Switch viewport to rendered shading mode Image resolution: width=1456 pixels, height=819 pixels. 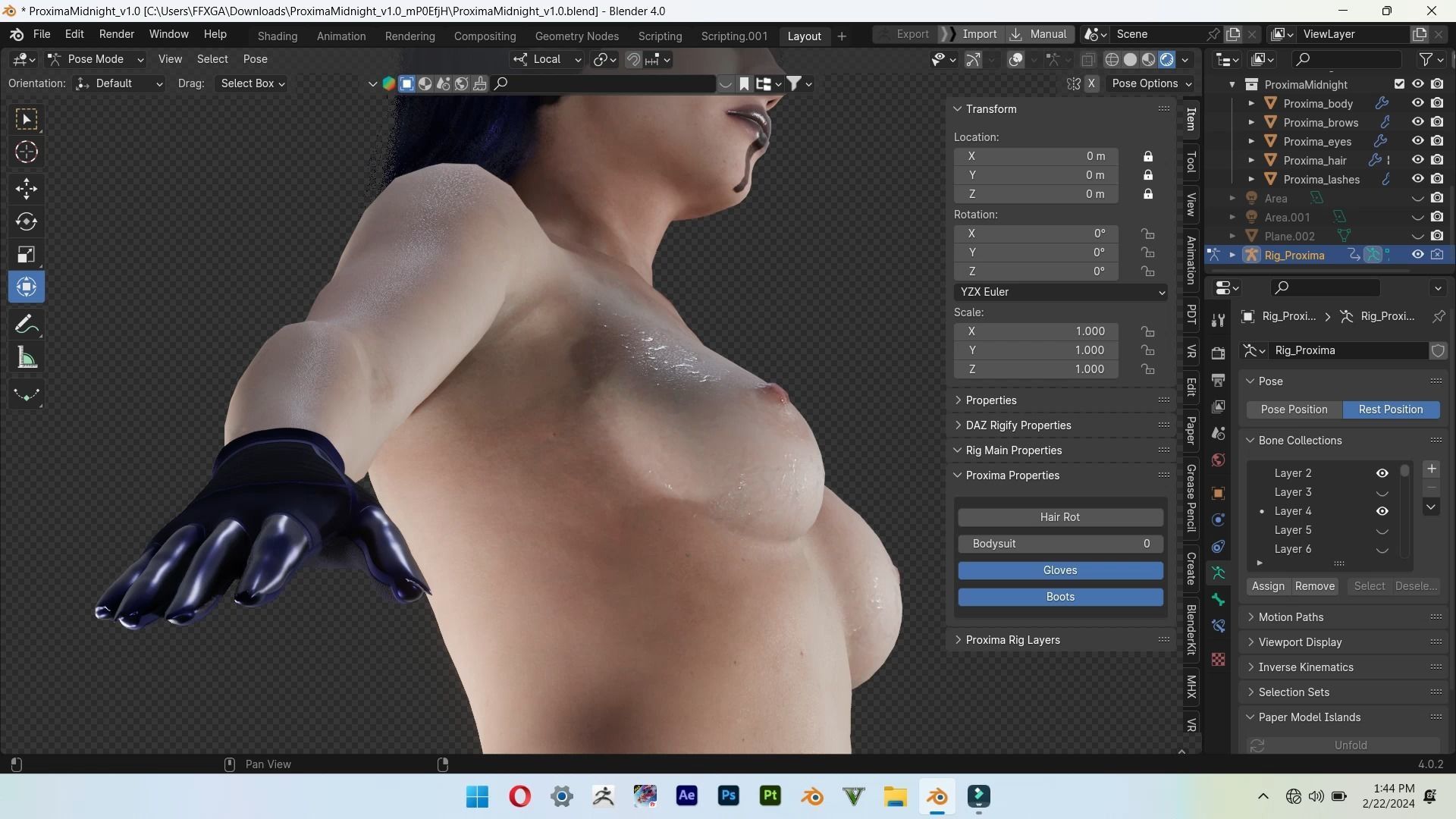coord(1167,60)
